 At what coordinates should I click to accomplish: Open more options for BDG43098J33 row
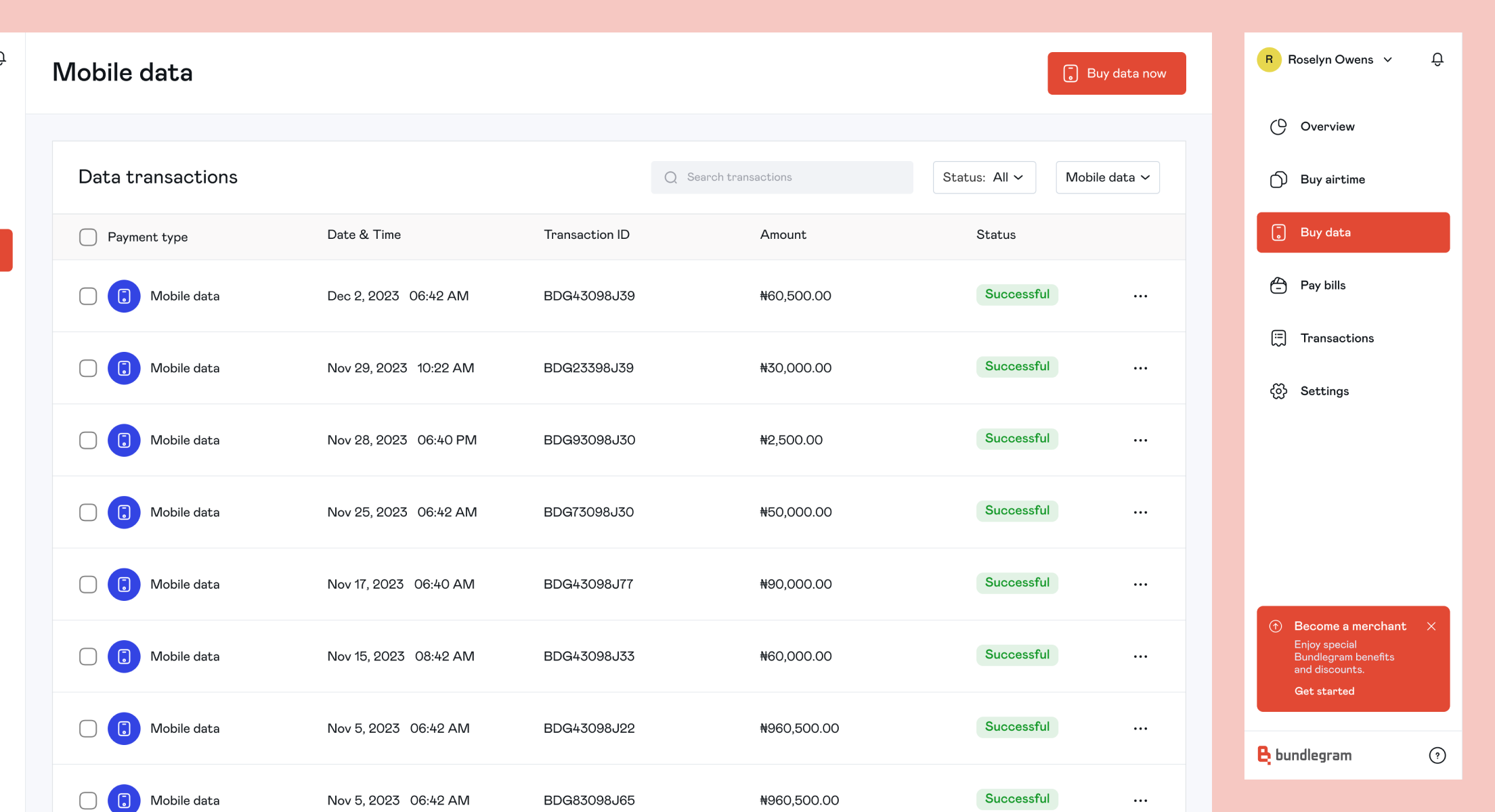1140,656
